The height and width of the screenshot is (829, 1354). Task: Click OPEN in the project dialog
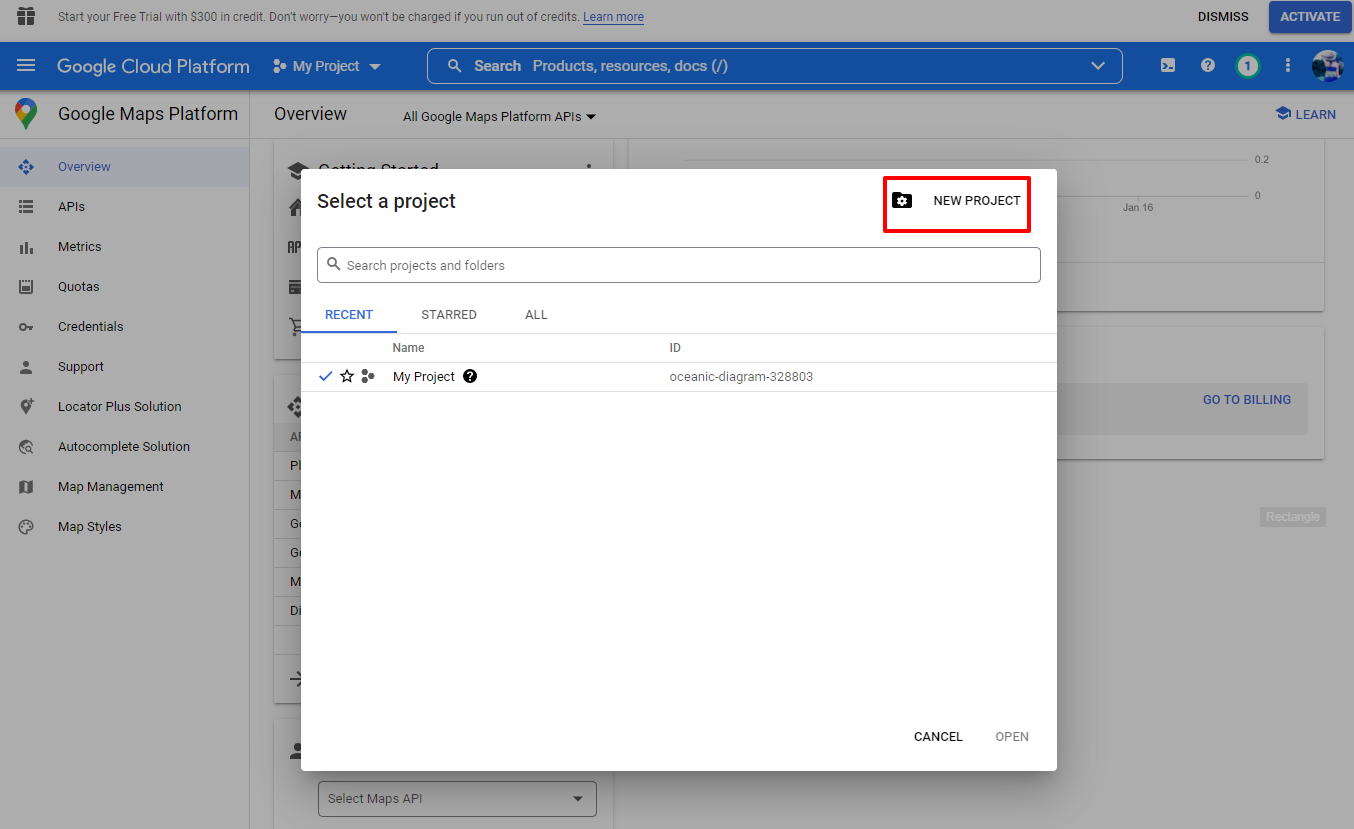[1012, 737]
